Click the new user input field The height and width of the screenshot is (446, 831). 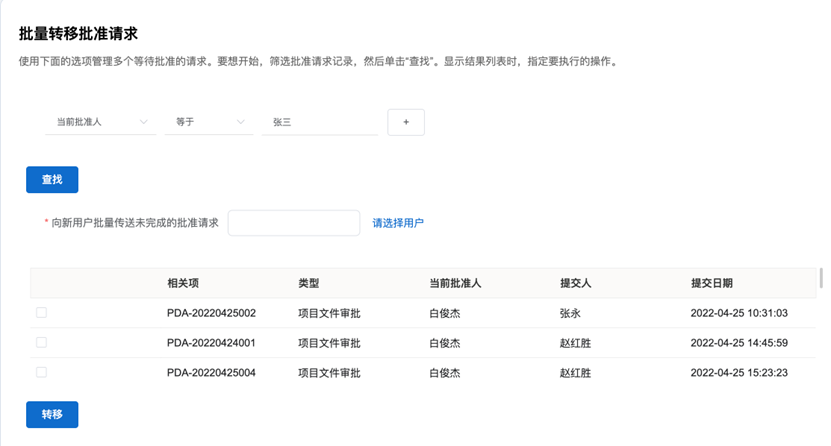(x=293, y=223)
